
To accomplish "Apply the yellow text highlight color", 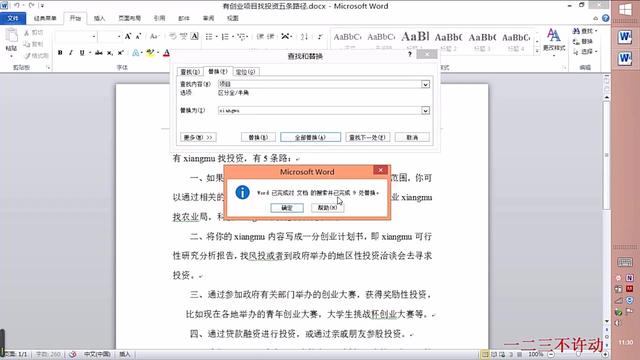I will [150, 53].
